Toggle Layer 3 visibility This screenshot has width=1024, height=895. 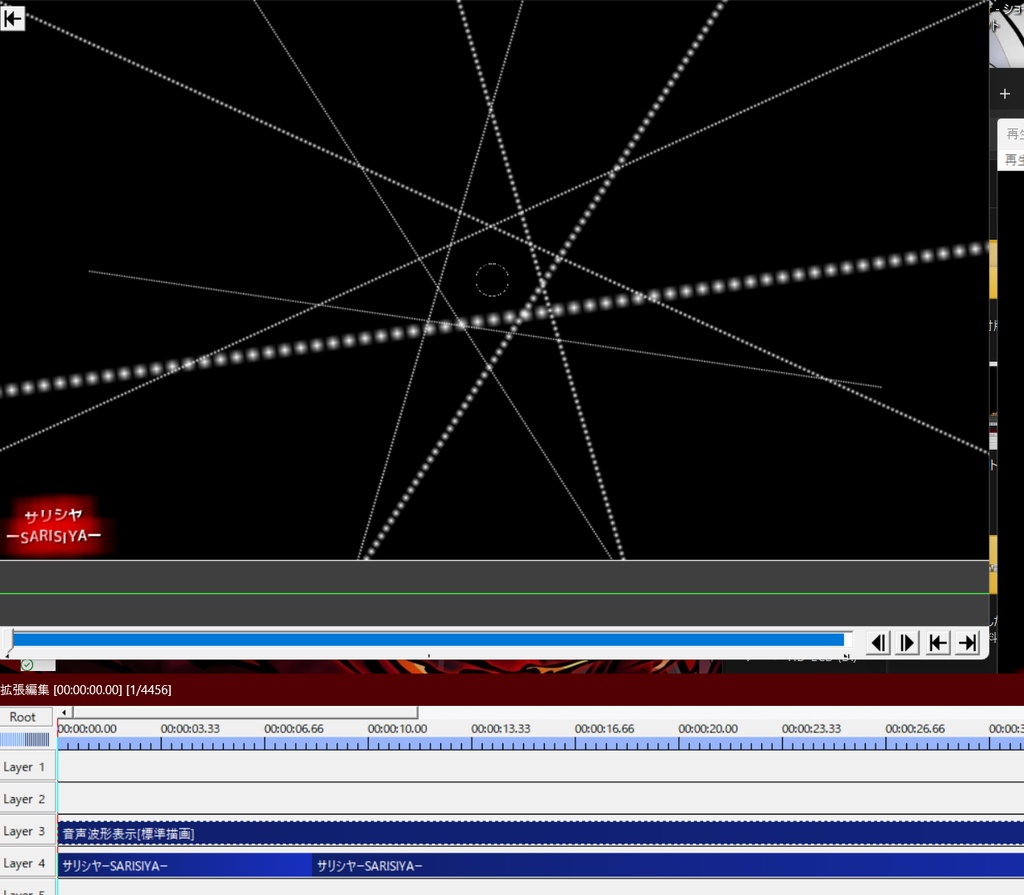click(26, 831)
